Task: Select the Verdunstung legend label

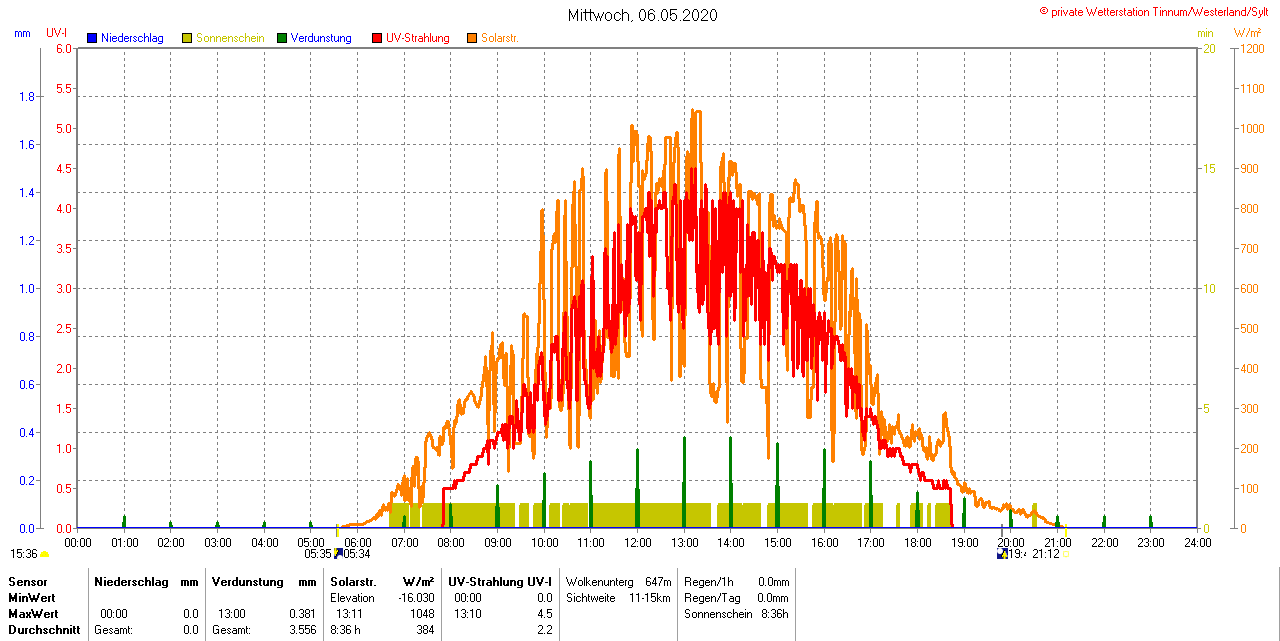Action: coord(321,38)
